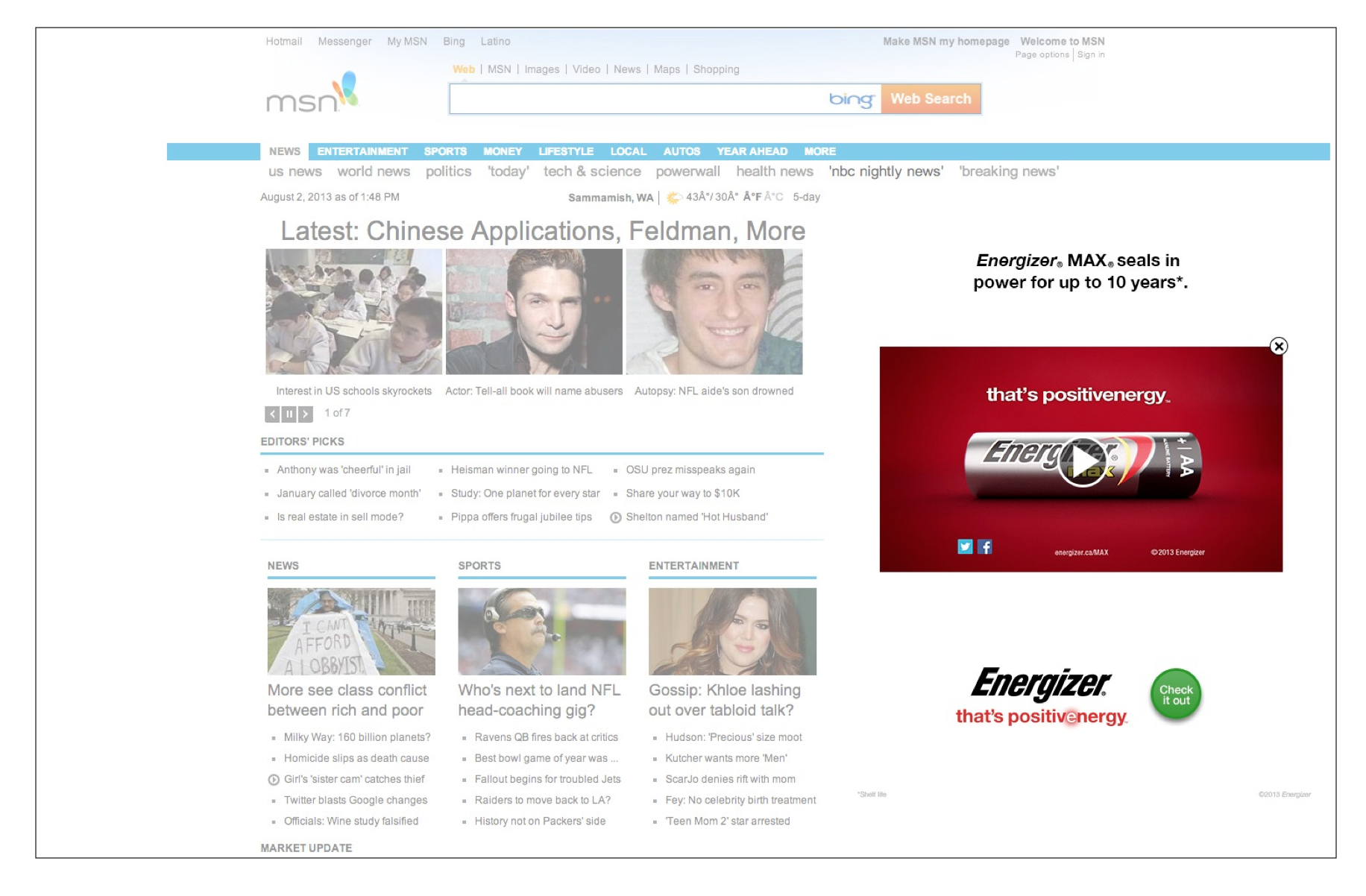Viewport: 1366px width, 896px height.
Task: Open the LIFESTYLE navigation tab
Action: pyautogui.click(x=566, y=151)
